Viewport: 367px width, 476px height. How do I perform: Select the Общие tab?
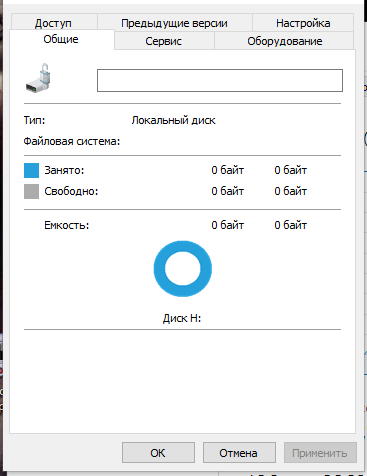(61, 39)
